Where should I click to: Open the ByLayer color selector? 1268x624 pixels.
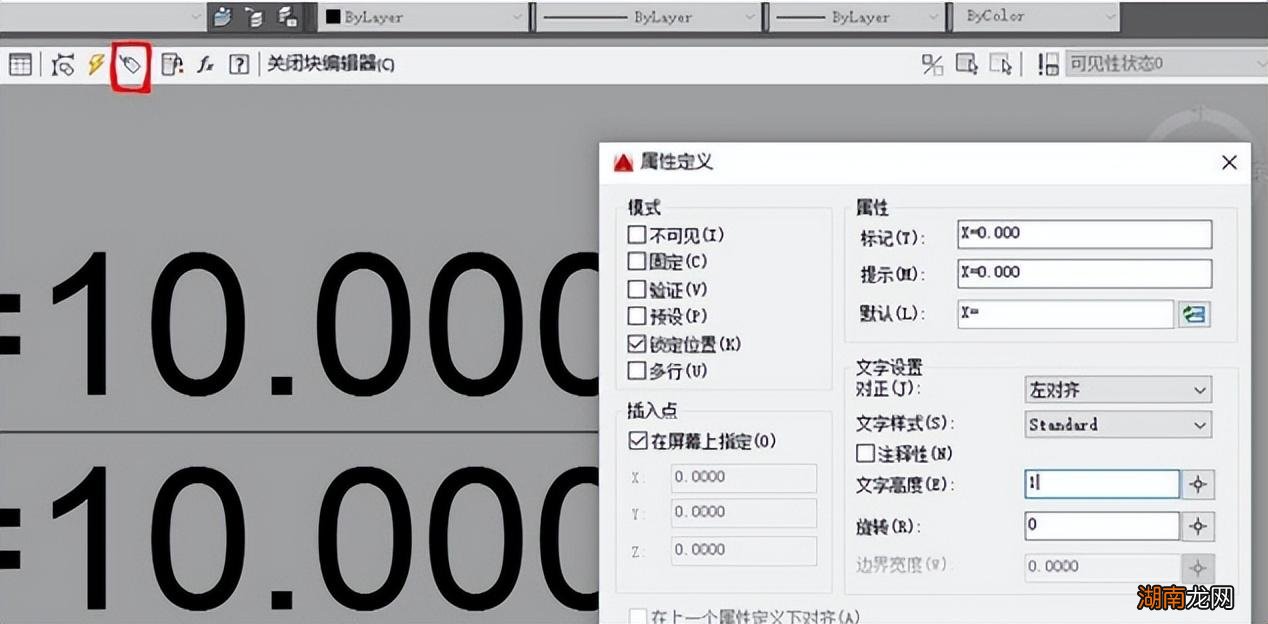(516, 16)
